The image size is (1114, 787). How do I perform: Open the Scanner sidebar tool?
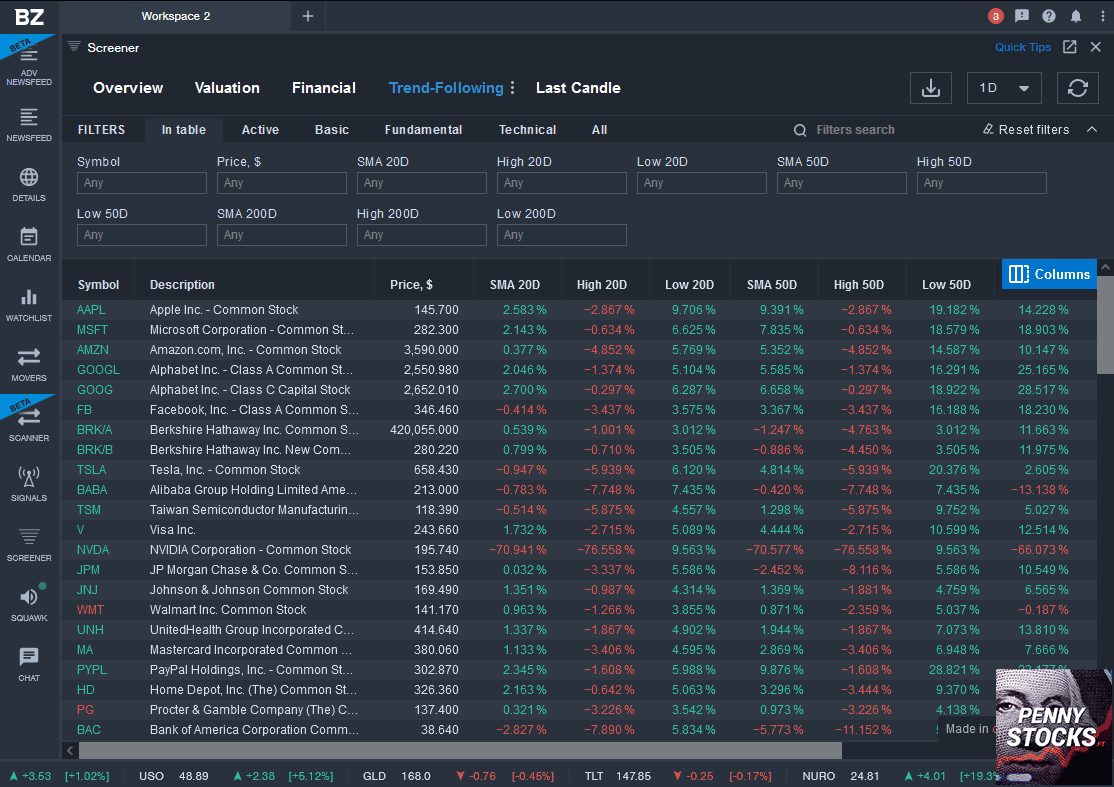click(29, 425)
